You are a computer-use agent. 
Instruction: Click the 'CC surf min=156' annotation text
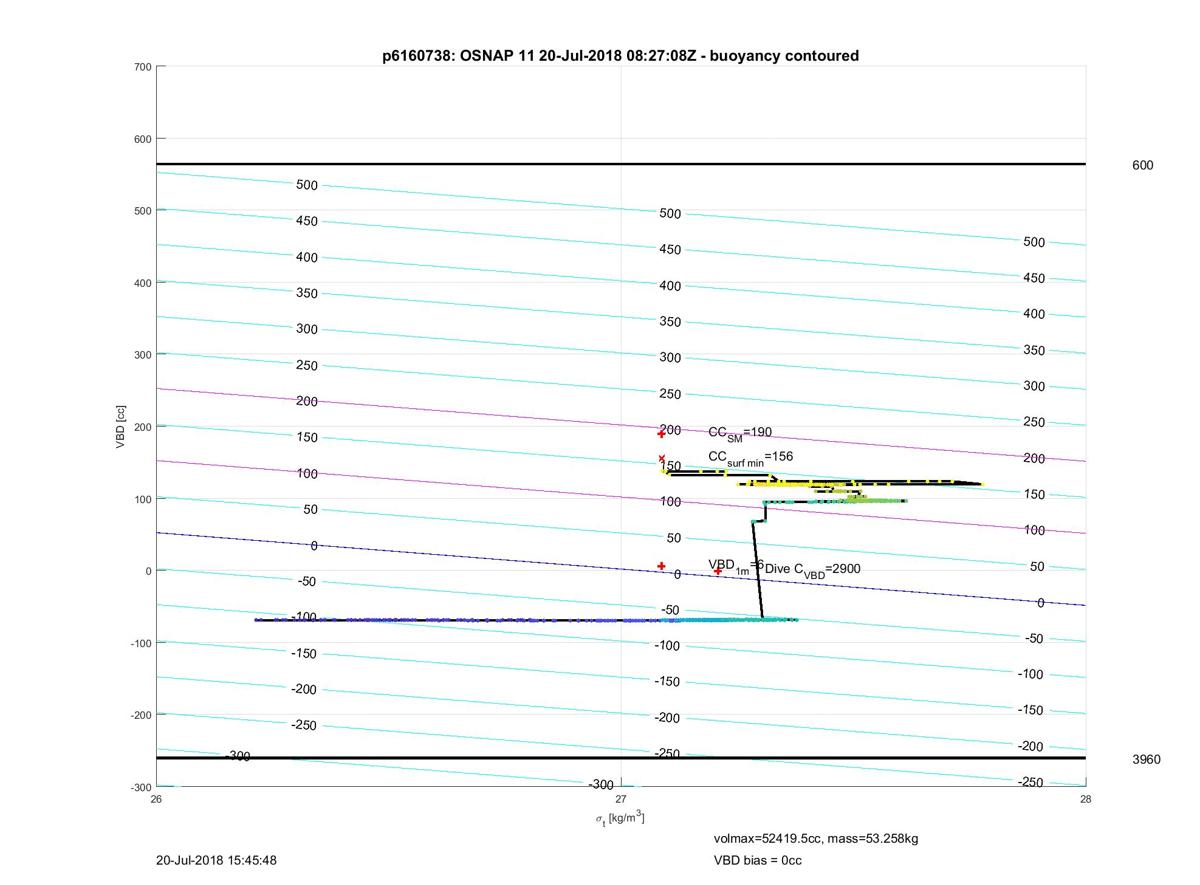click(x=750, y=458)
